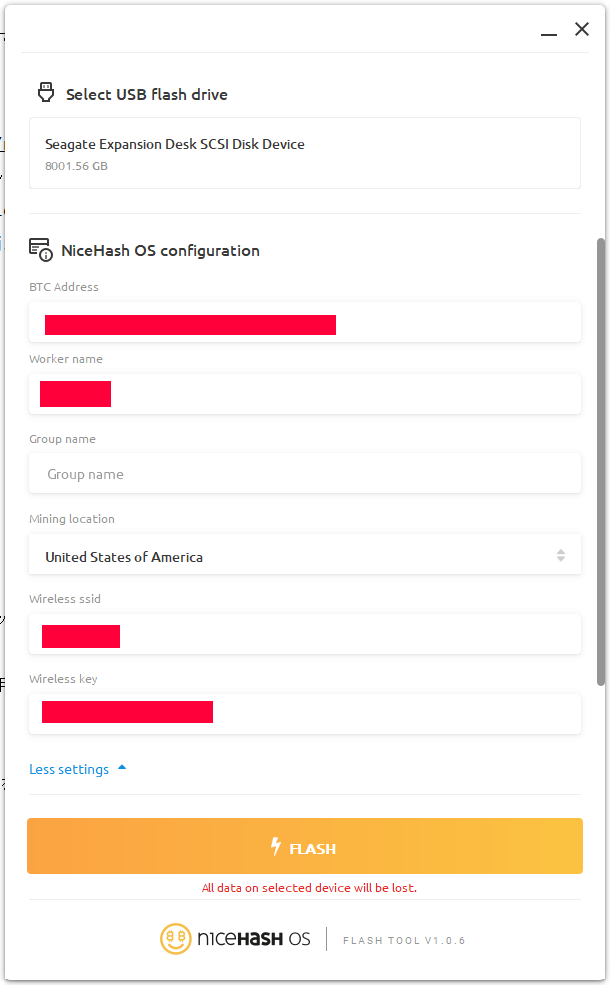Click the vertical scrollbar thumb
The height and width of the screenshot is (985, 610).
pyautogui.click(x=600, y=460)
